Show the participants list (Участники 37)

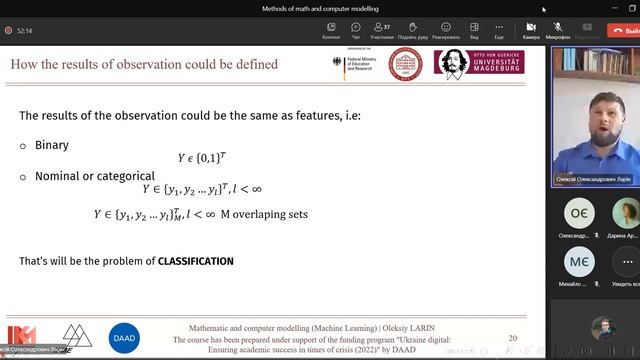[x=382, y=31]
